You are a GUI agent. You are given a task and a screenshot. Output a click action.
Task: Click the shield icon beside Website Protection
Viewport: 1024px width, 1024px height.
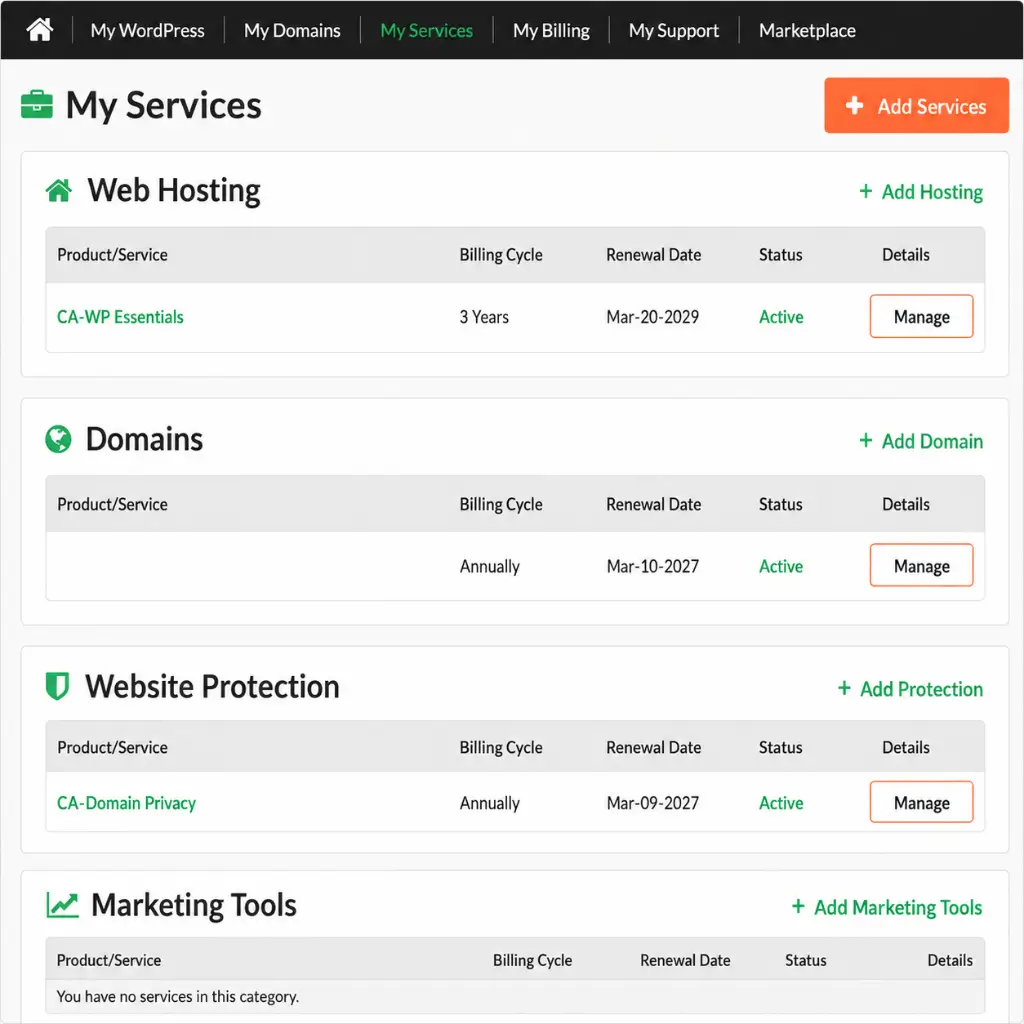(x=57, y=686)
